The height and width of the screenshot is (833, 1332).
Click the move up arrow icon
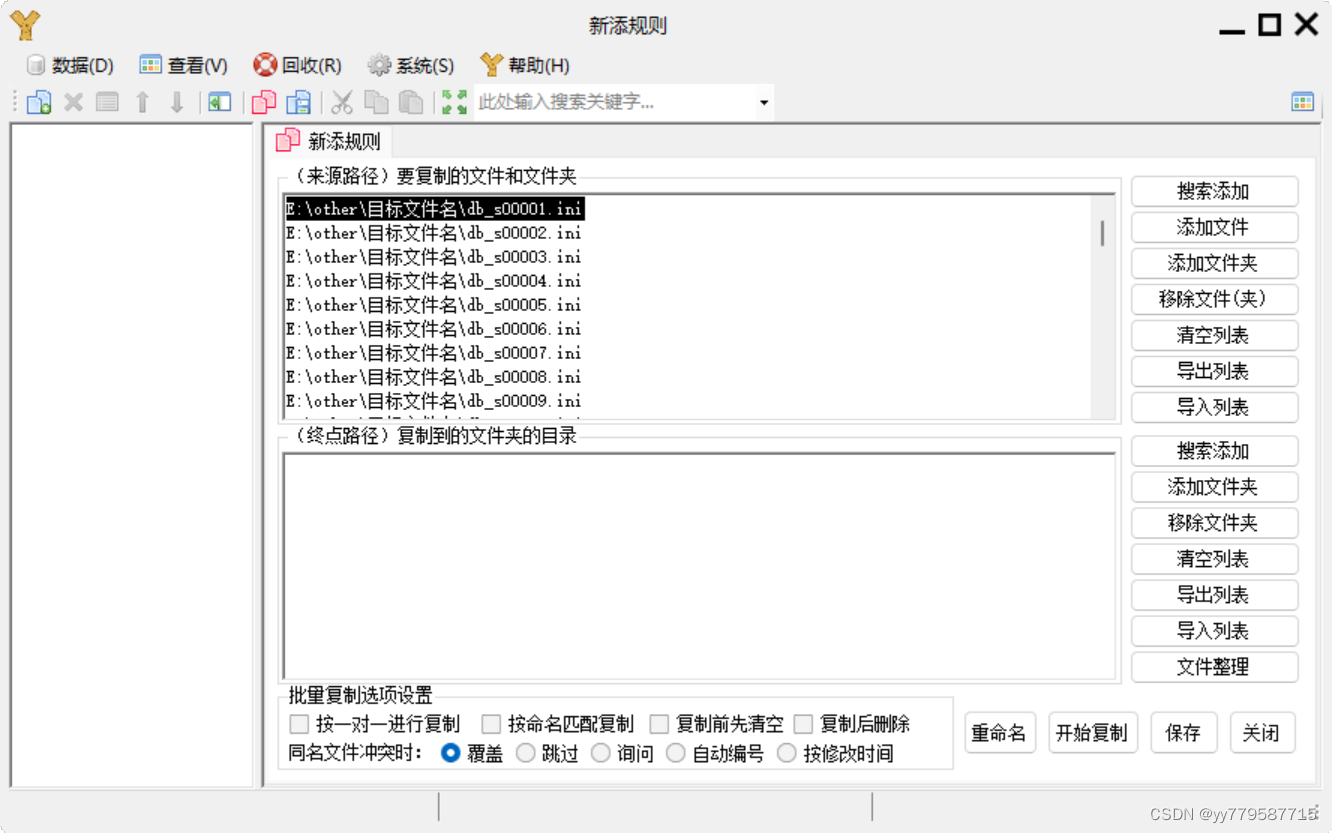[142, 102]
